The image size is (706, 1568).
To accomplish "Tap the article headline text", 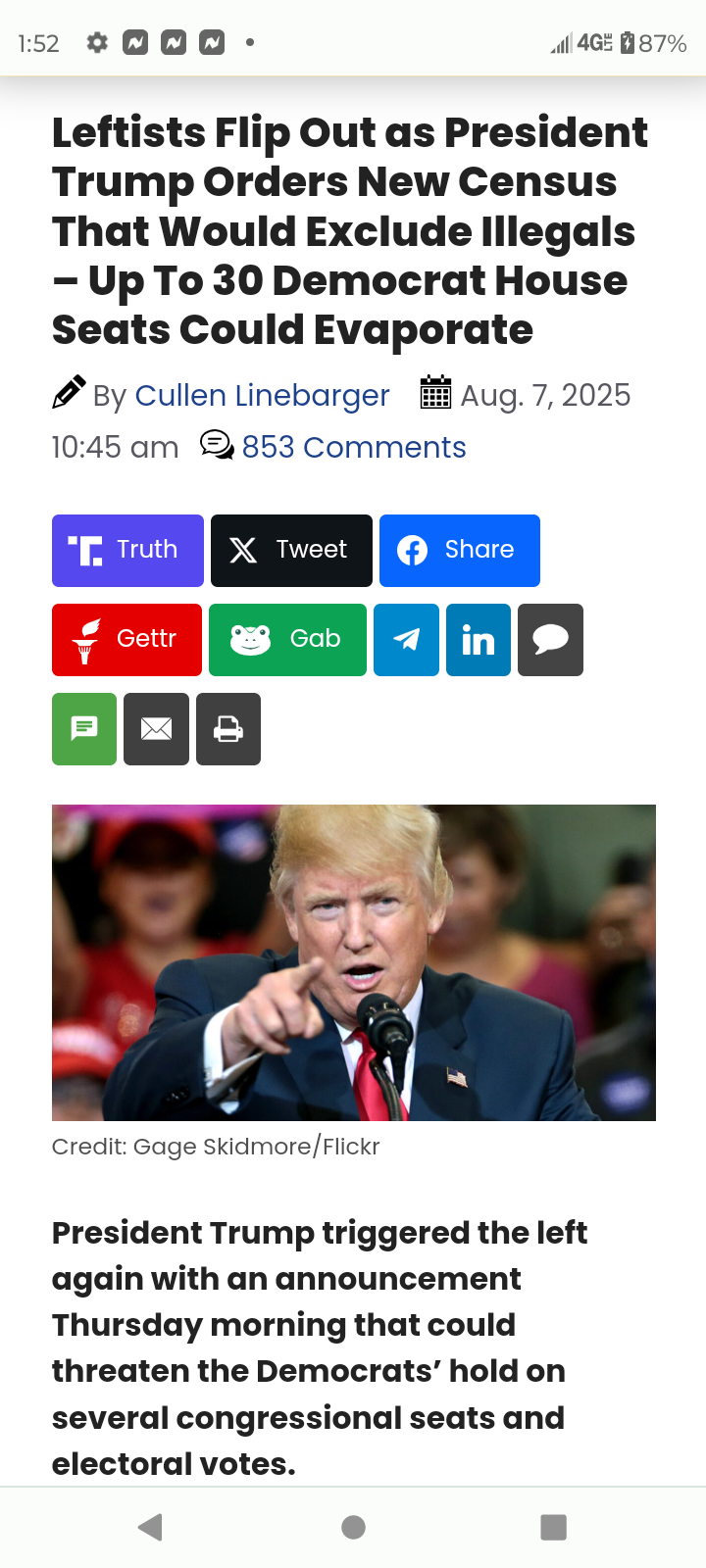I will pyautogui.click(x=350, y=231).
